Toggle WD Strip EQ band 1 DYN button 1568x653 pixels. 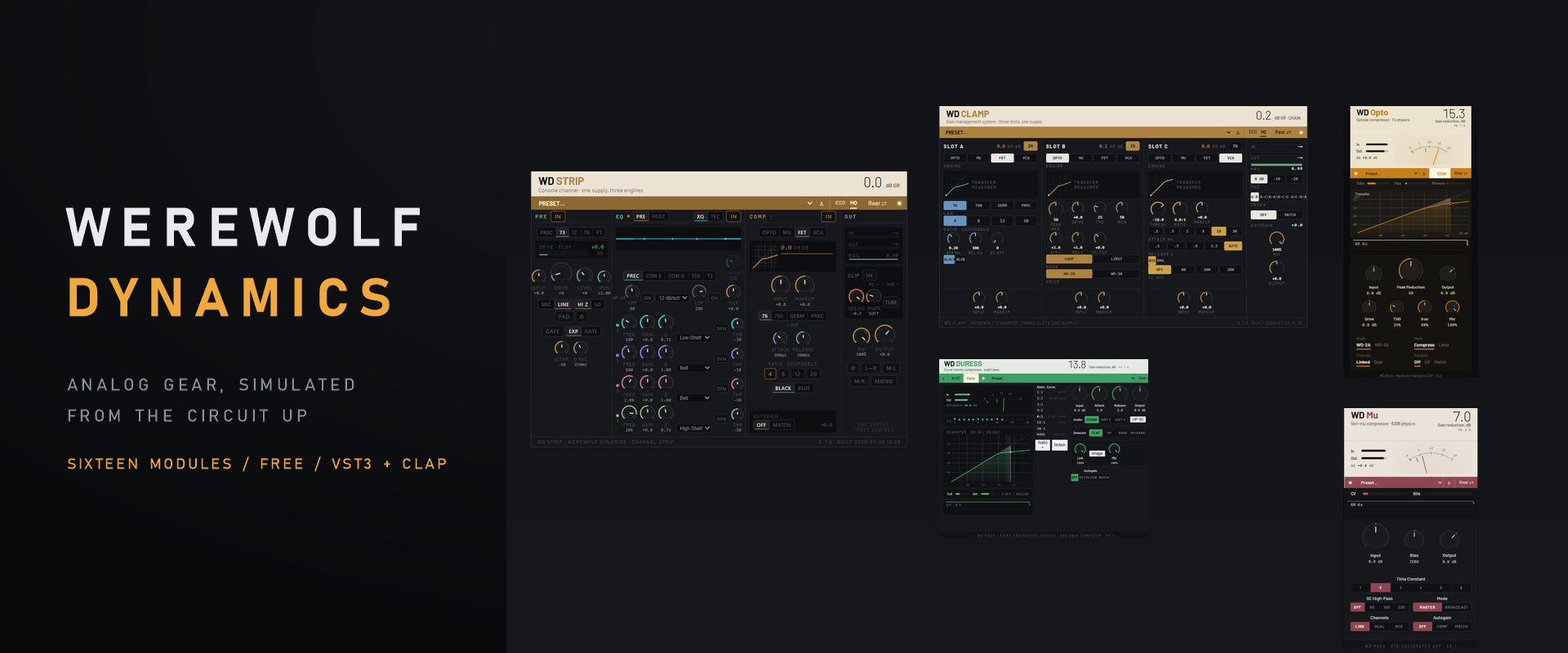click(x=721, y=329)
